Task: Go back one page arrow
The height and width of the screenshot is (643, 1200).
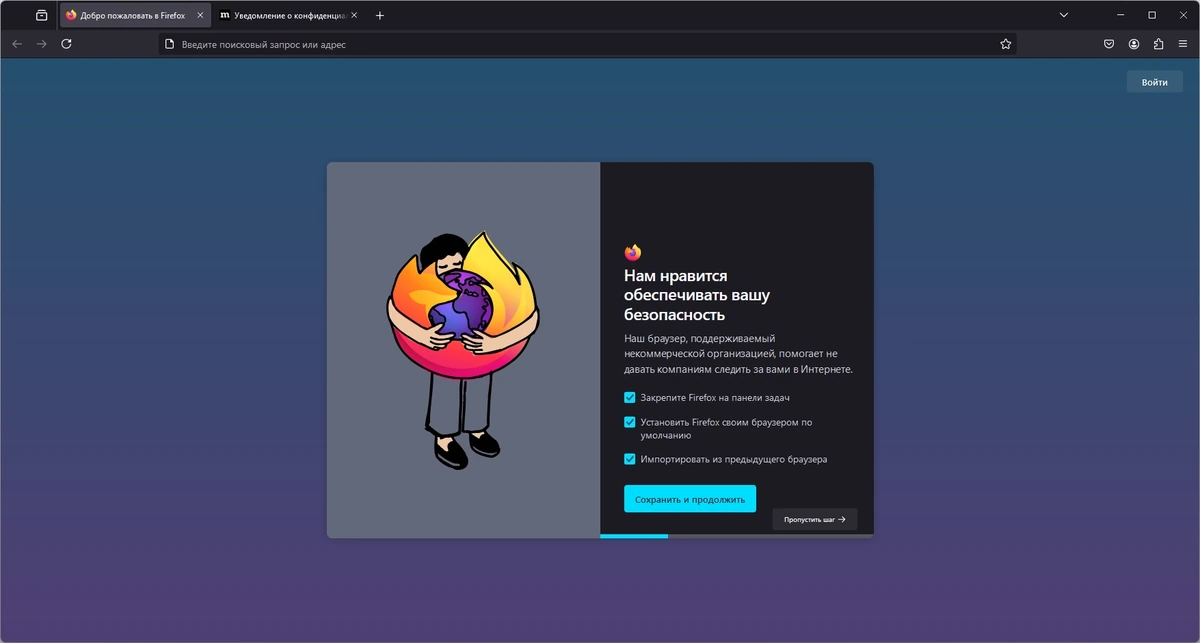Action: pyautogui.click(x=16, y=44)
